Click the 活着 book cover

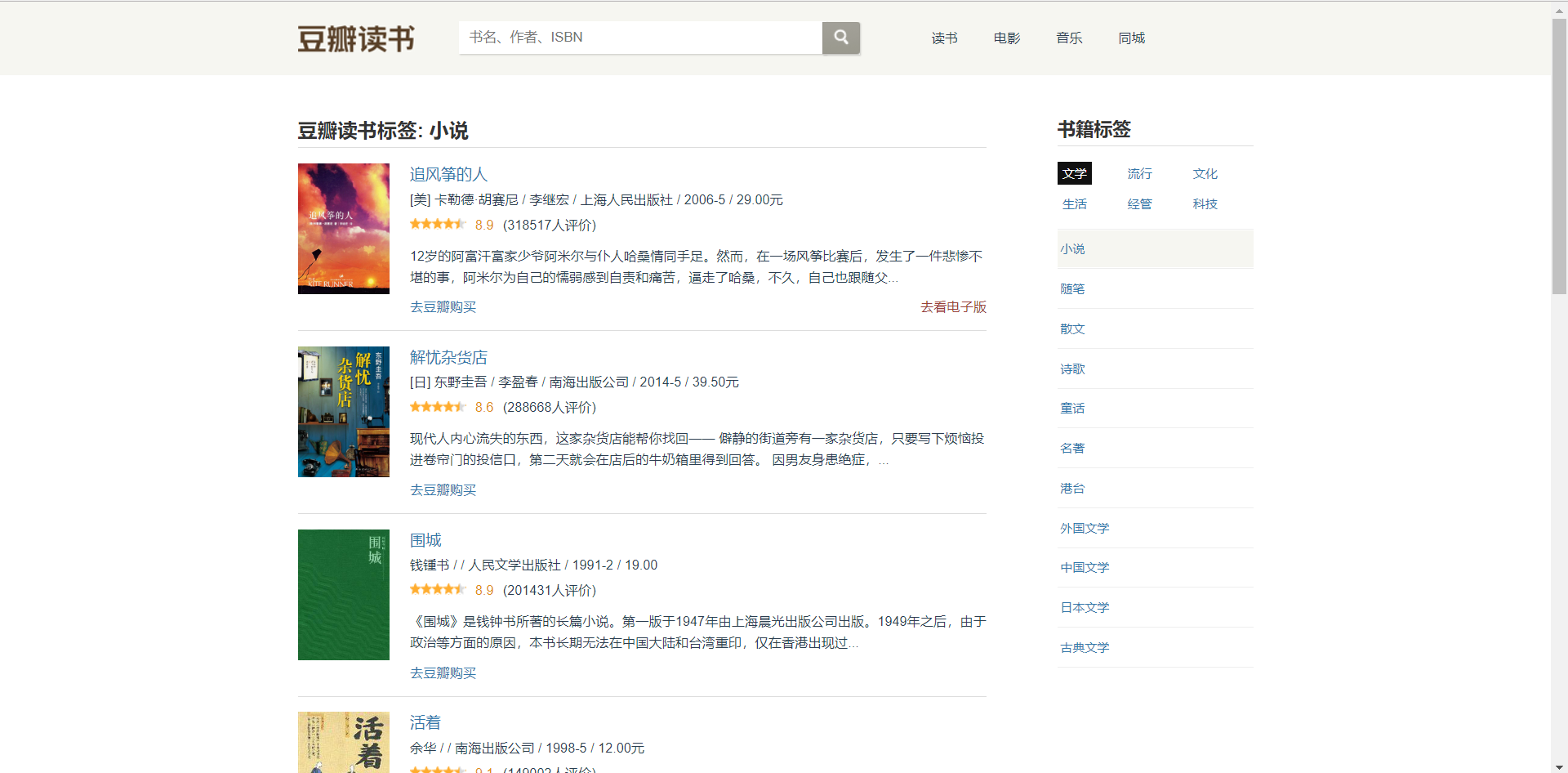[344, 743]
